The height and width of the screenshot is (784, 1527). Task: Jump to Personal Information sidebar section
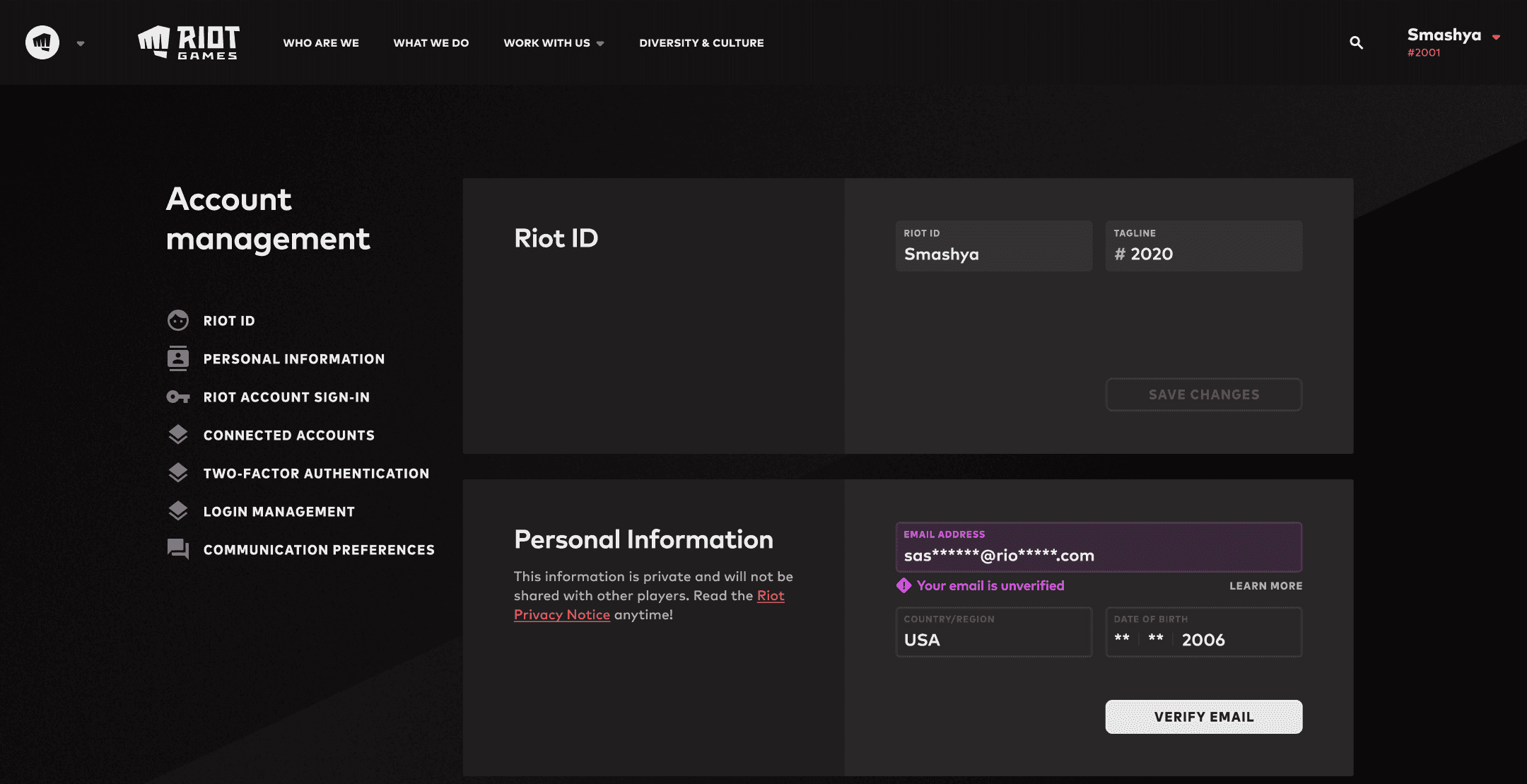click(x=294, y=359)
